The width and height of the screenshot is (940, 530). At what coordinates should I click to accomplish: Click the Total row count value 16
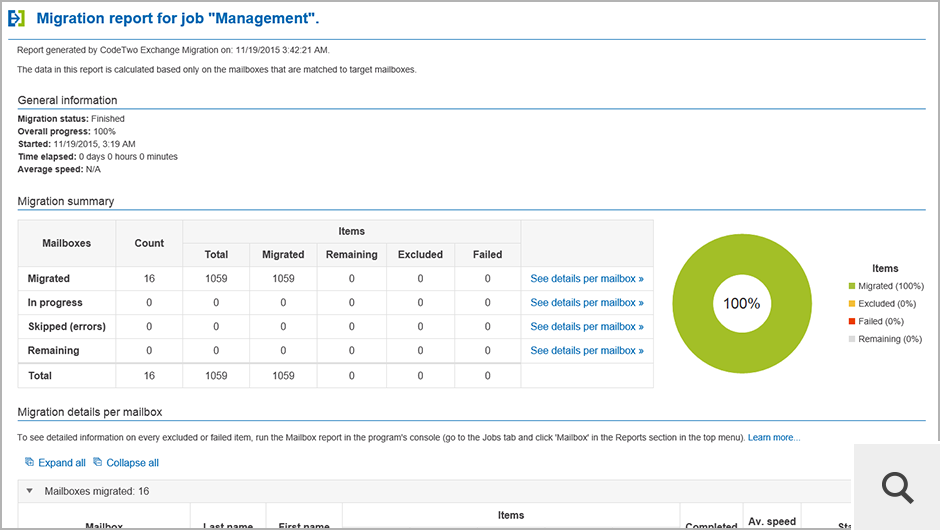coord(149,376)
